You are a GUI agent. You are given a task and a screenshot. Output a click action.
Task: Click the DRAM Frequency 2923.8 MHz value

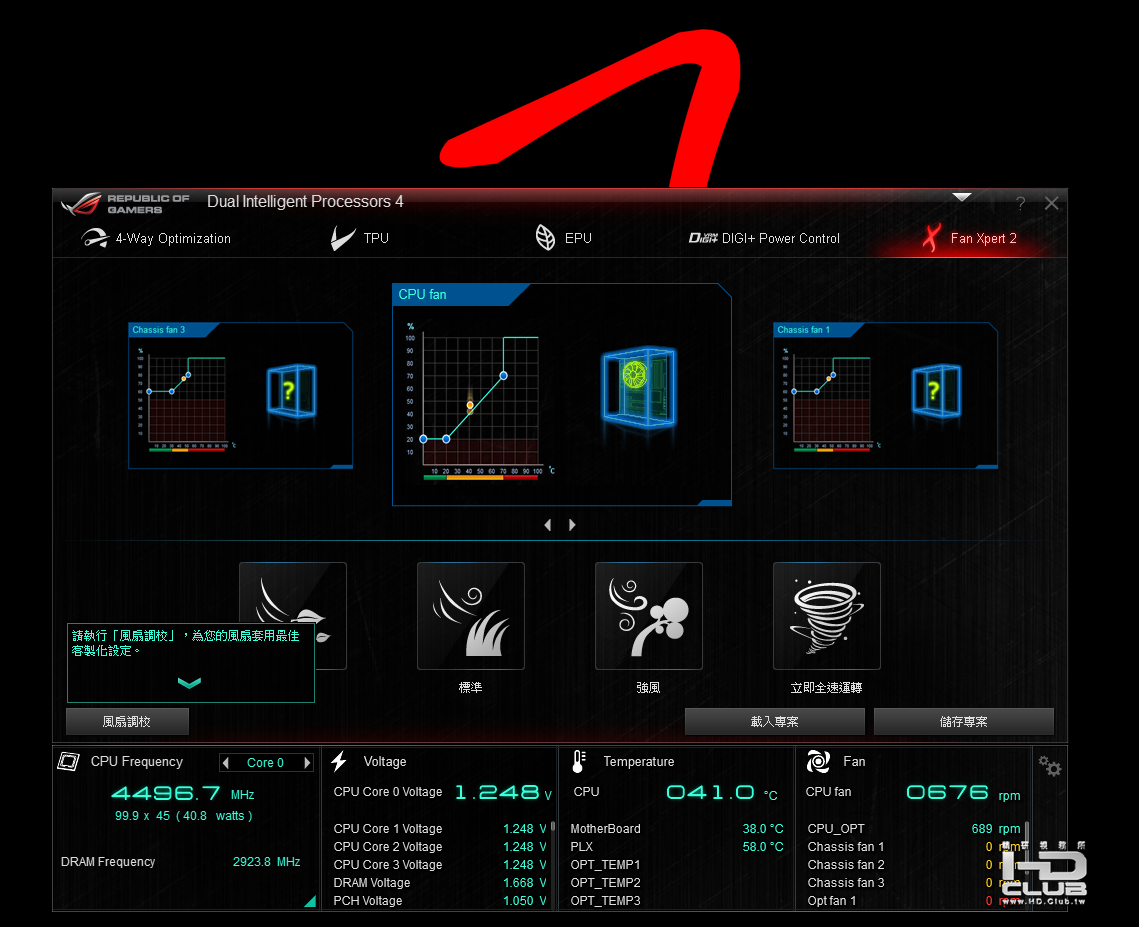266,862
